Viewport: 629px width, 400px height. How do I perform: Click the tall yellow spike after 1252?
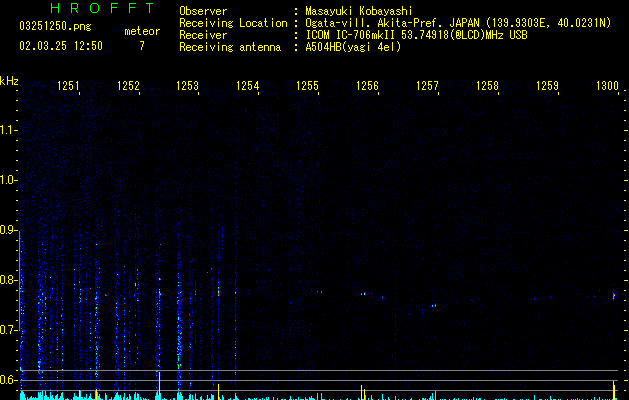(160, 386)
